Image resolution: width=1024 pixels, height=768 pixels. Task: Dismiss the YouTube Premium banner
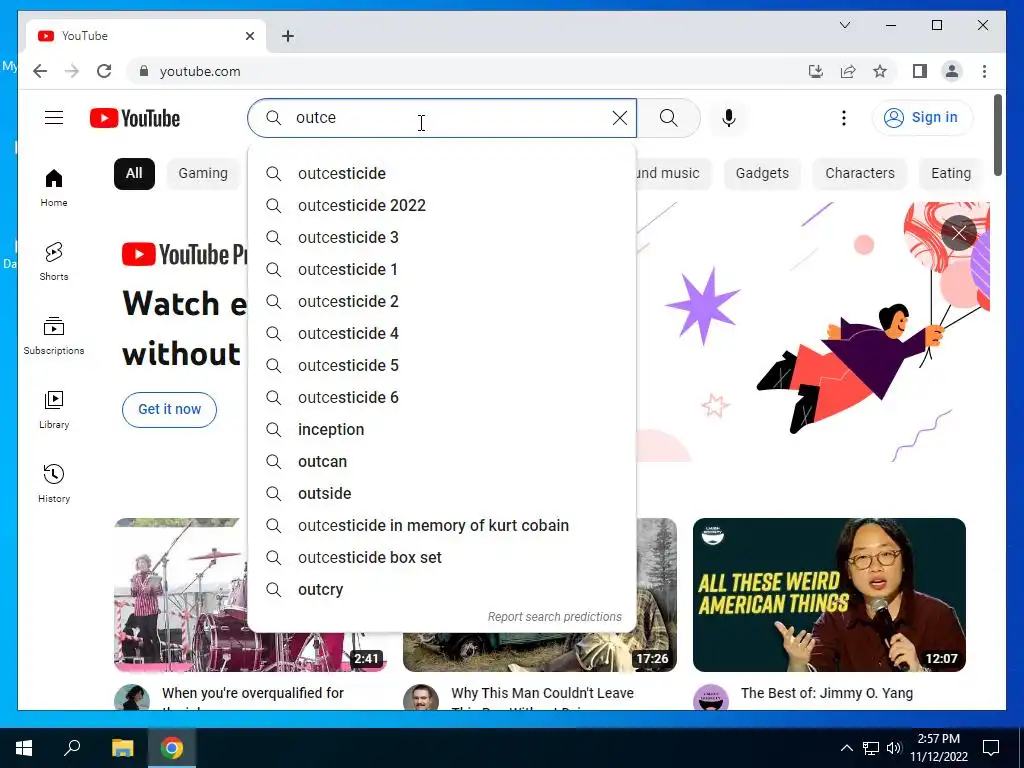click(958, 232)
